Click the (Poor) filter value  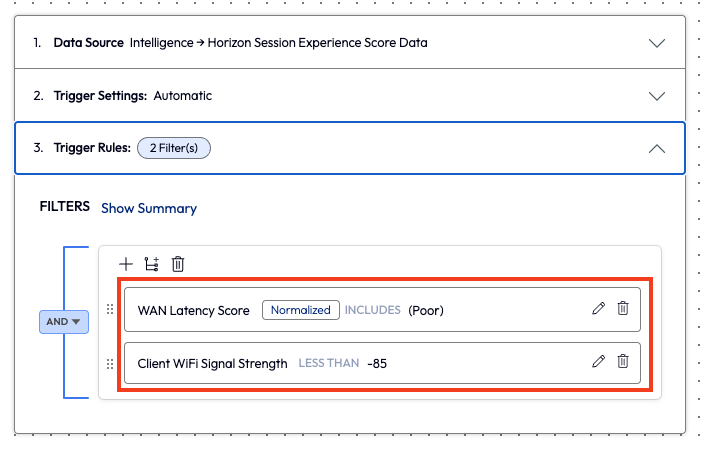[425, 310]
